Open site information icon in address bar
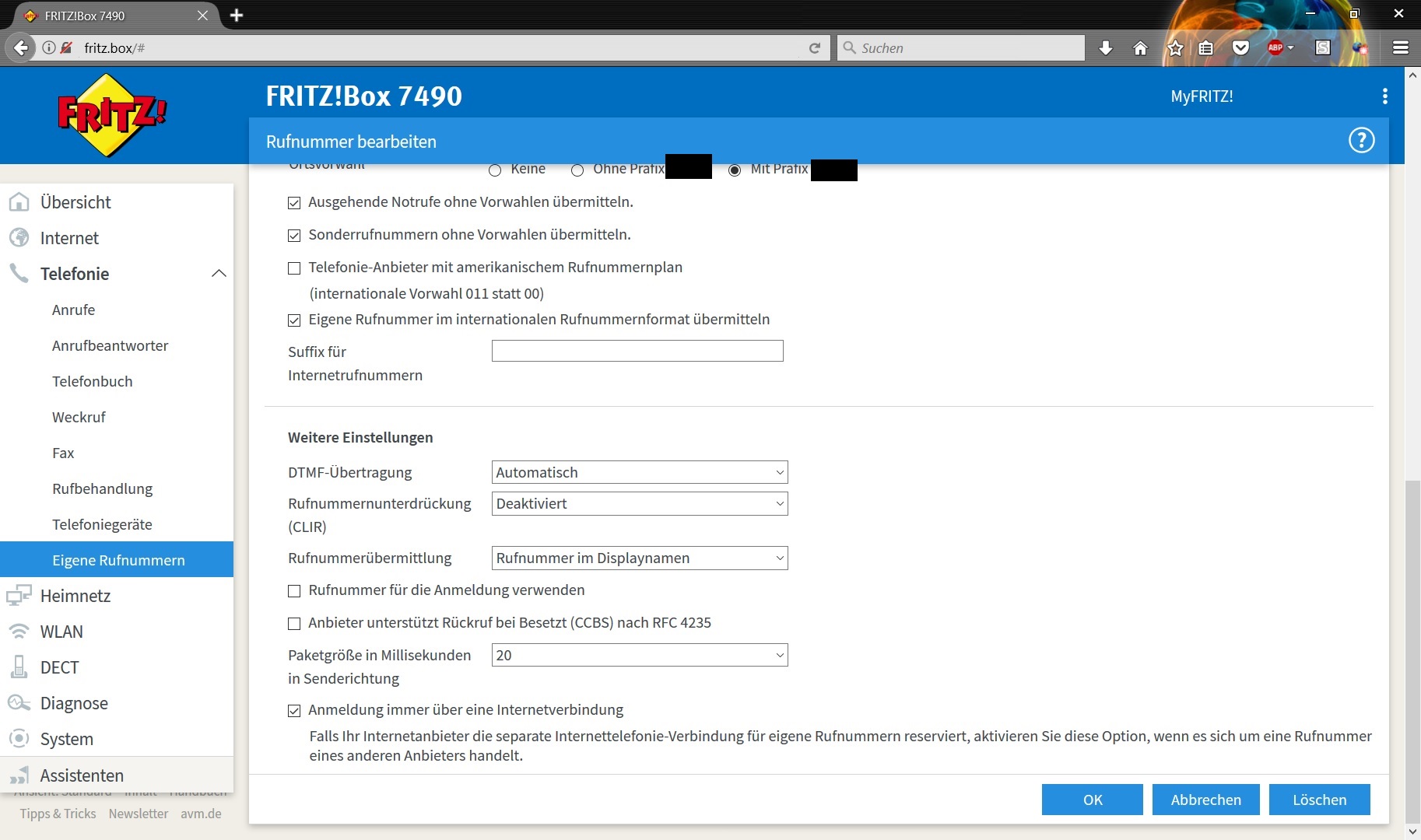 [49, 47]
